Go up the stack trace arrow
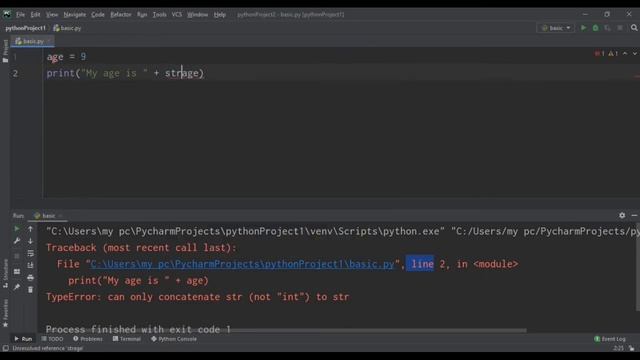This screenshot has width=640, height=360. [30, 229]
